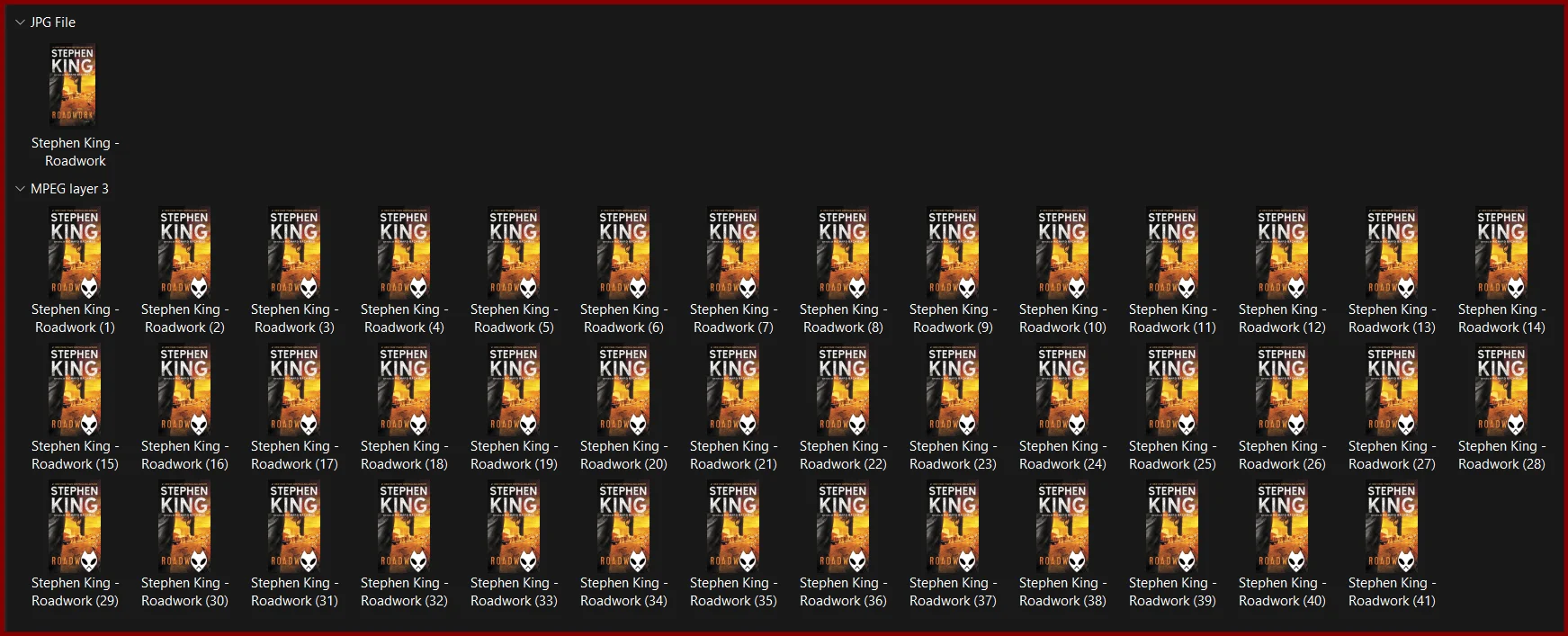
Task: Click the Roadwork (38) file name
Action: [1062, 592]
